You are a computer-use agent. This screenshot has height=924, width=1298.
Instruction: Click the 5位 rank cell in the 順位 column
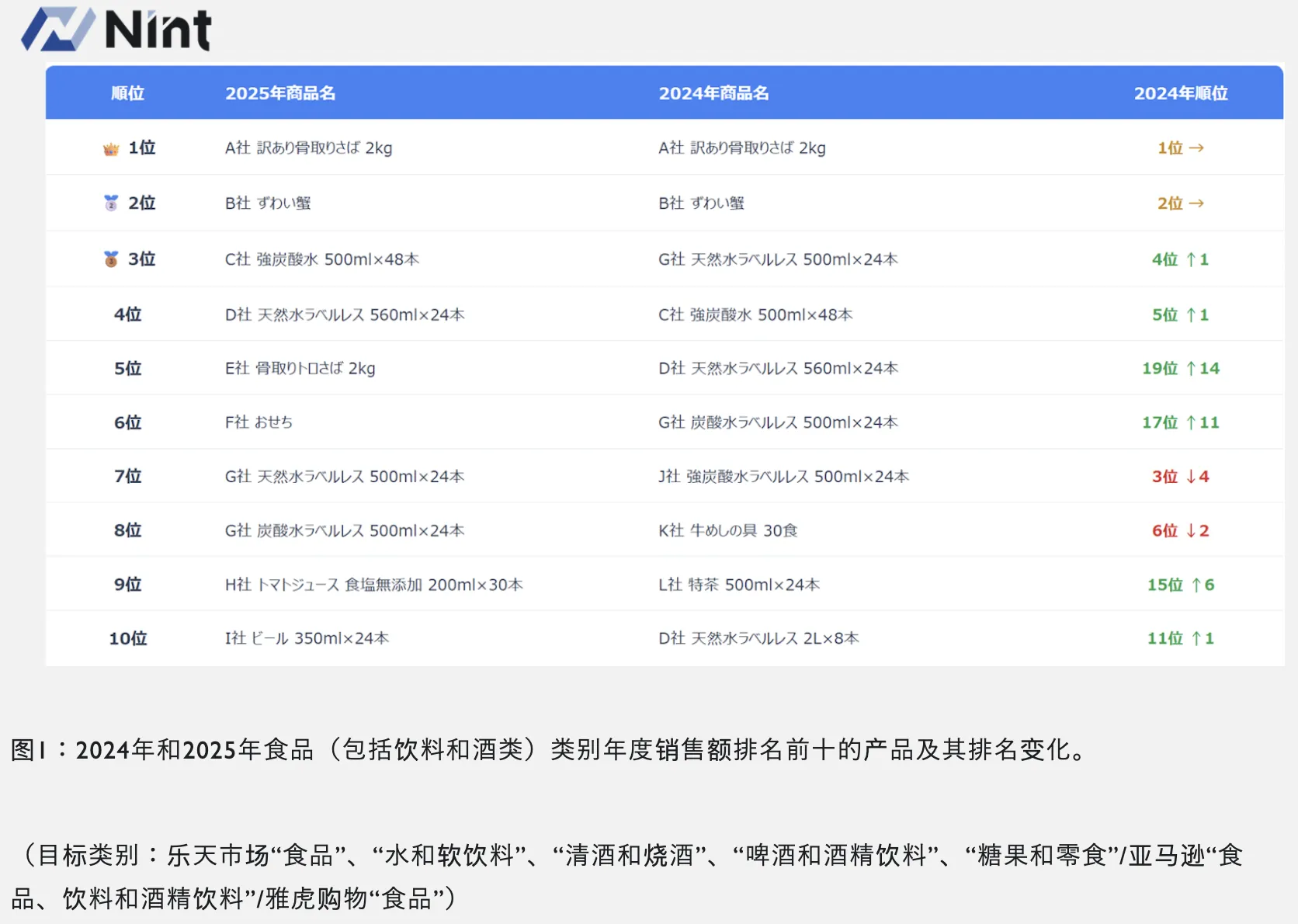pos(127,368)
